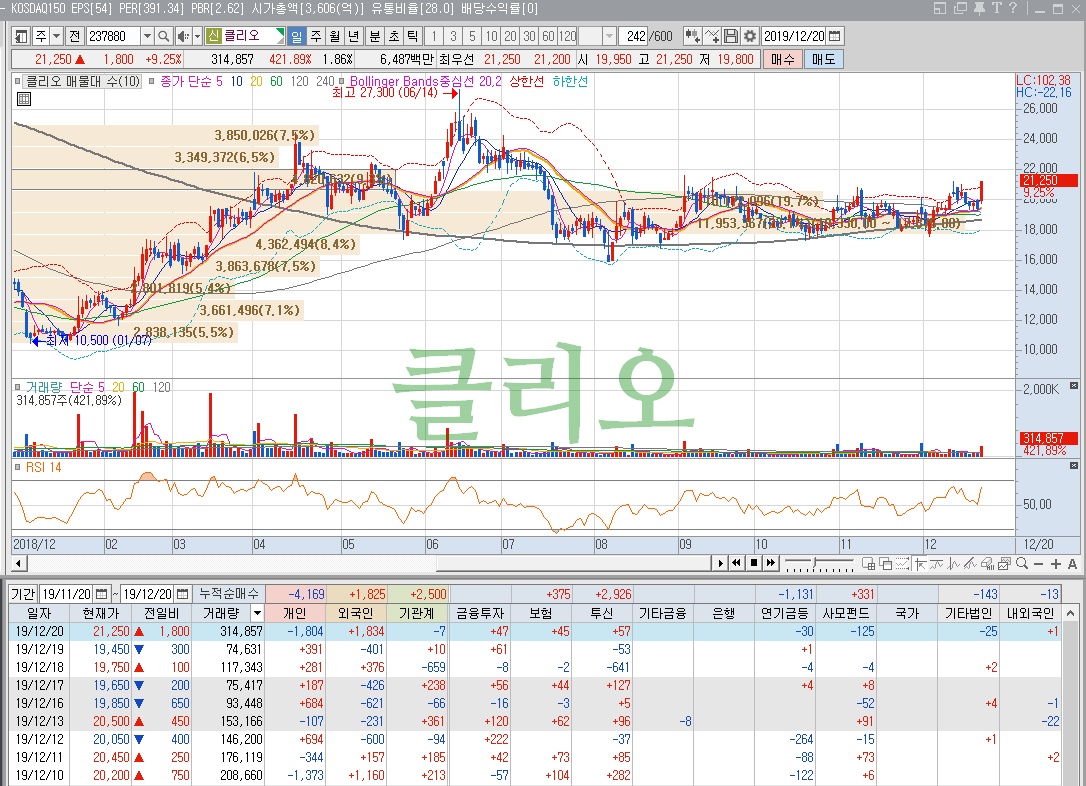
Task: Click the stop button under chart
Action: tap(754, 564)
